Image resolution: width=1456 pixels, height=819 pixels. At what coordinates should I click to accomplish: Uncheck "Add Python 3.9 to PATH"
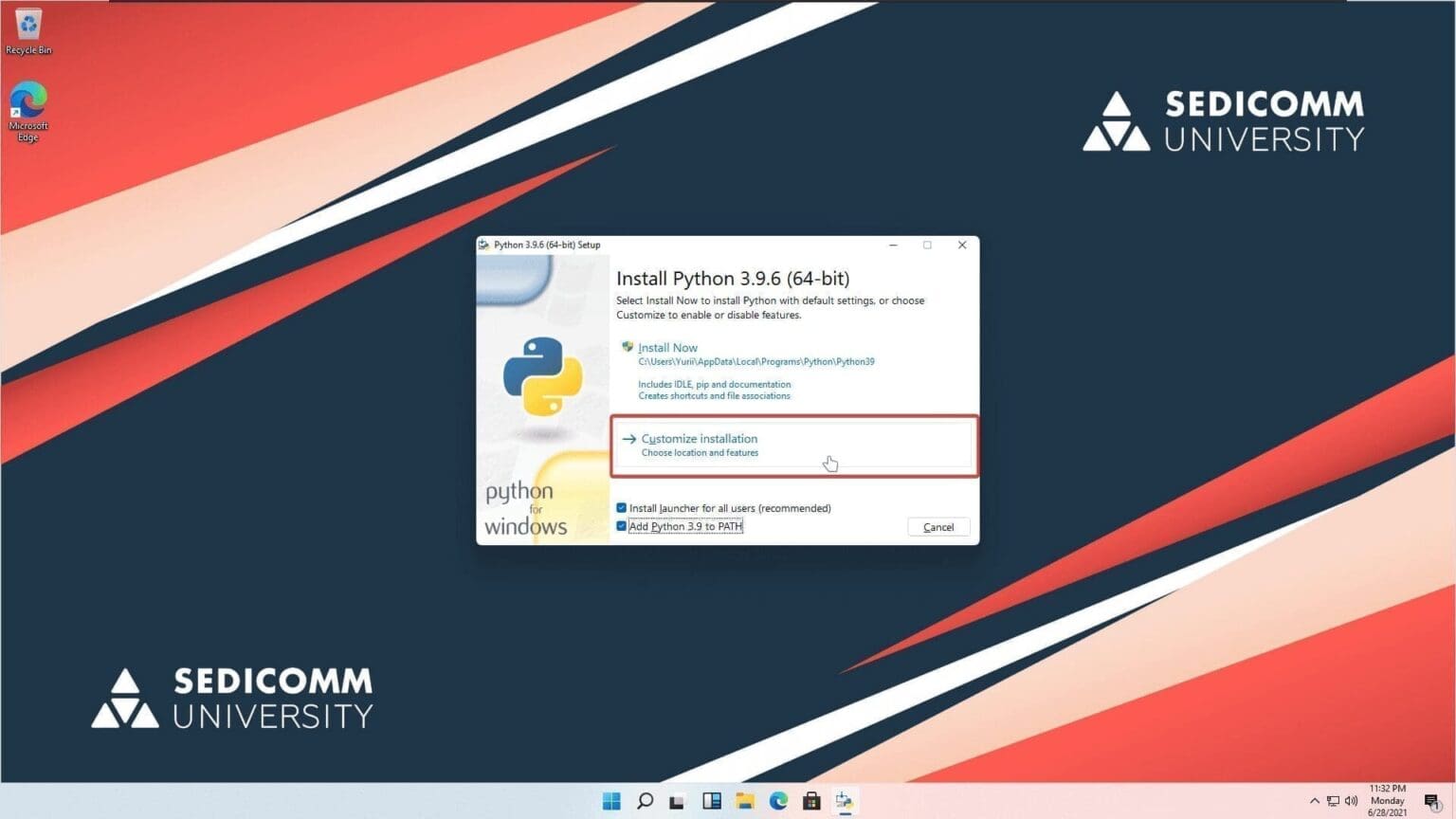623,526
